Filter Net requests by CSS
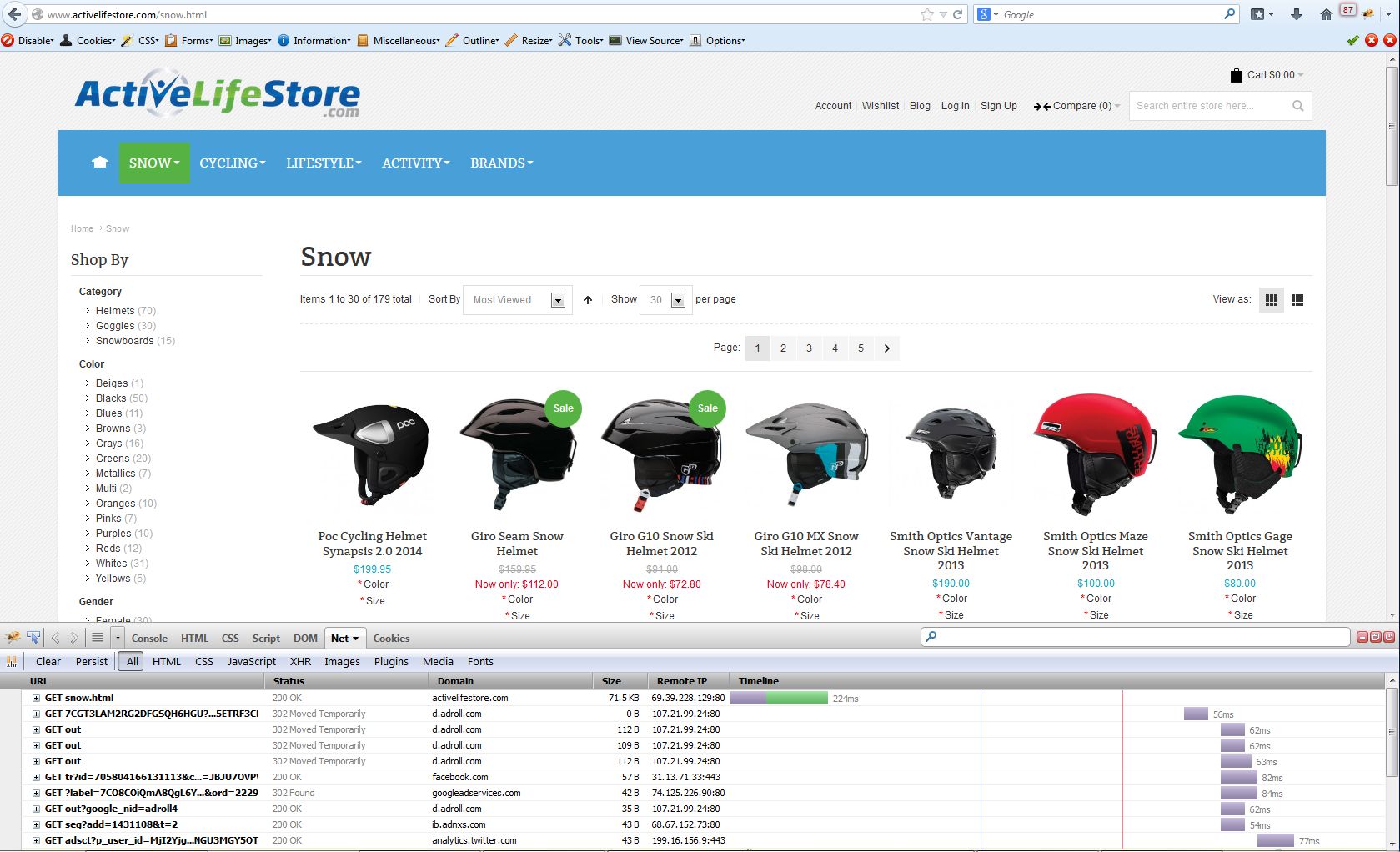This screenshot has height=852, width=1400. point(204,662)
